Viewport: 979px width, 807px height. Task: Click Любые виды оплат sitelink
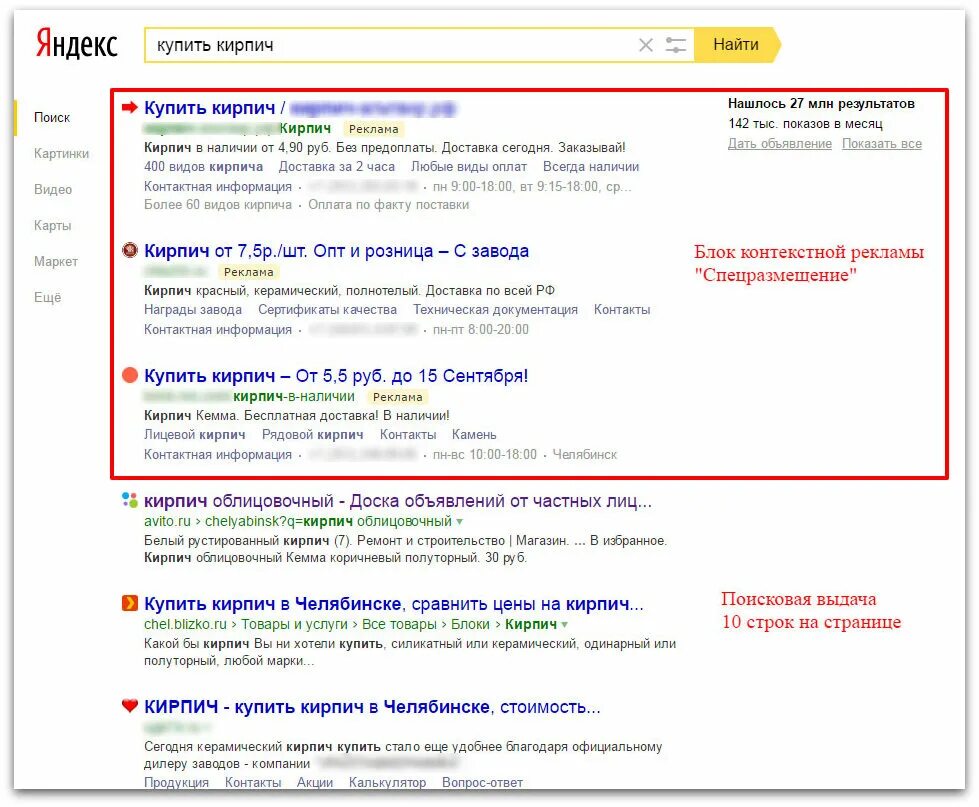[x=469, y=167]
